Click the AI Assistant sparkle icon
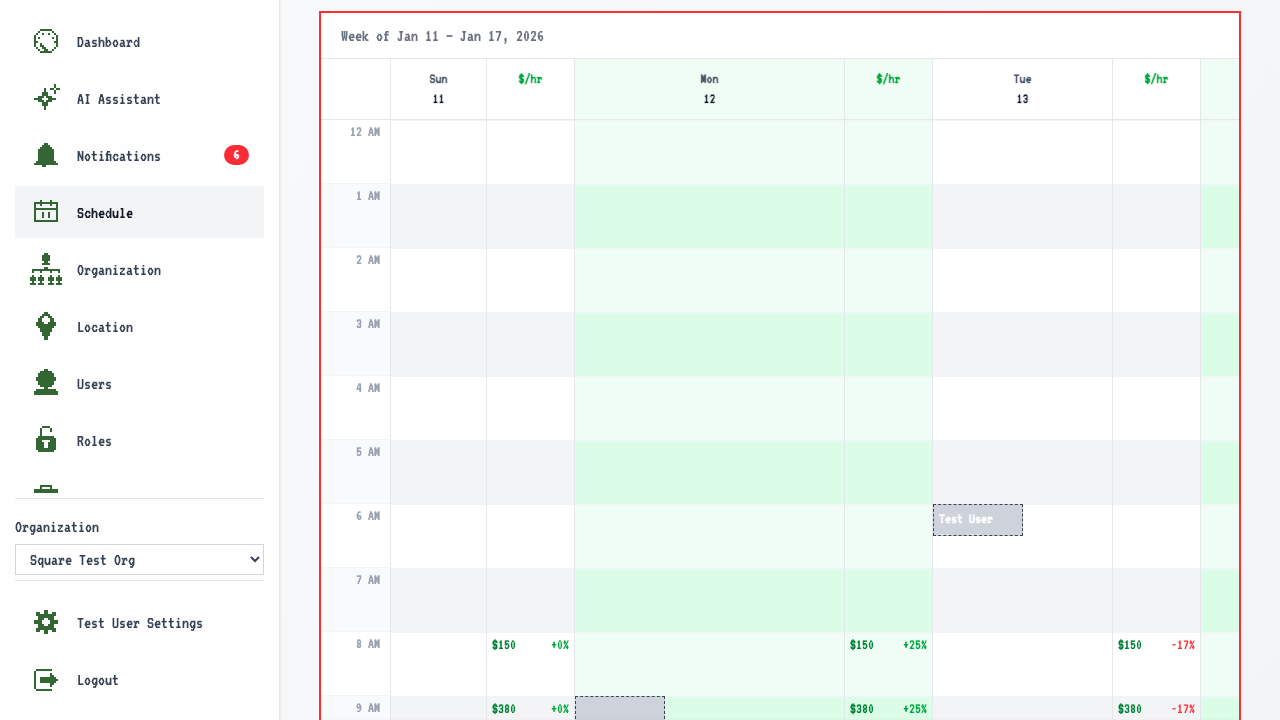This screenshot has height=720, width=1280. pyautogui.click(x=46, y=98)
